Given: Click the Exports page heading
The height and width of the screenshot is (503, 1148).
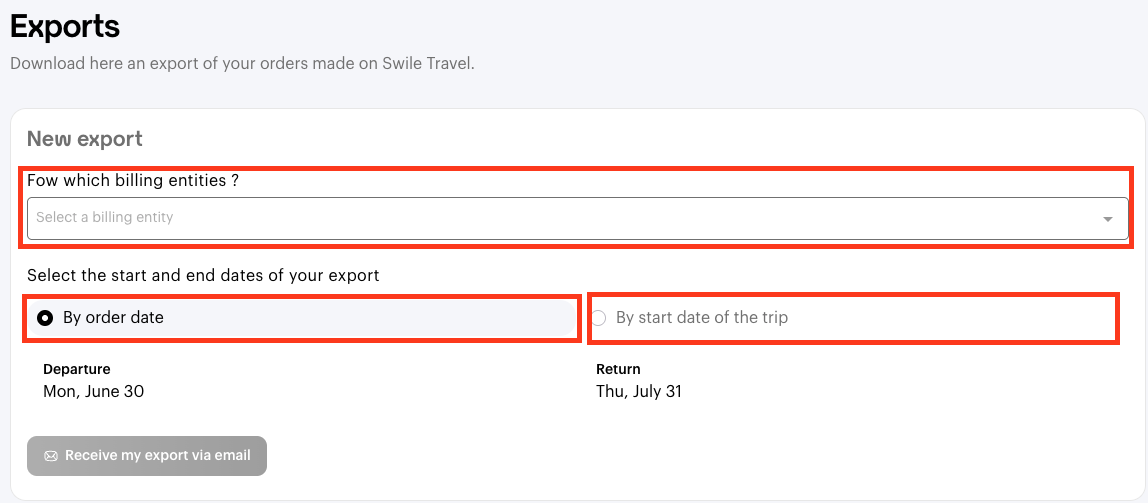Looking at the screenshot, I should click(65, 26).
